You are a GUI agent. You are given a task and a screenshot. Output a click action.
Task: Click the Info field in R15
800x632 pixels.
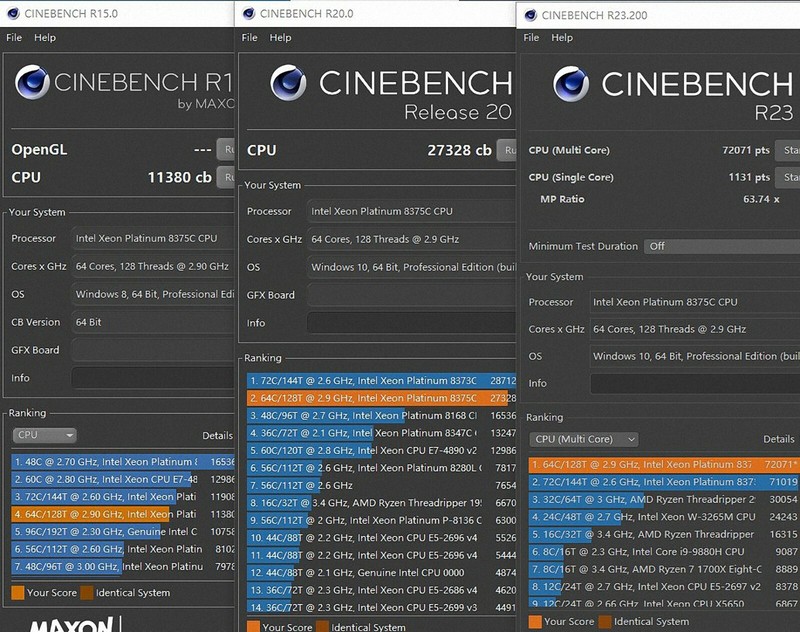click(153, 378)
